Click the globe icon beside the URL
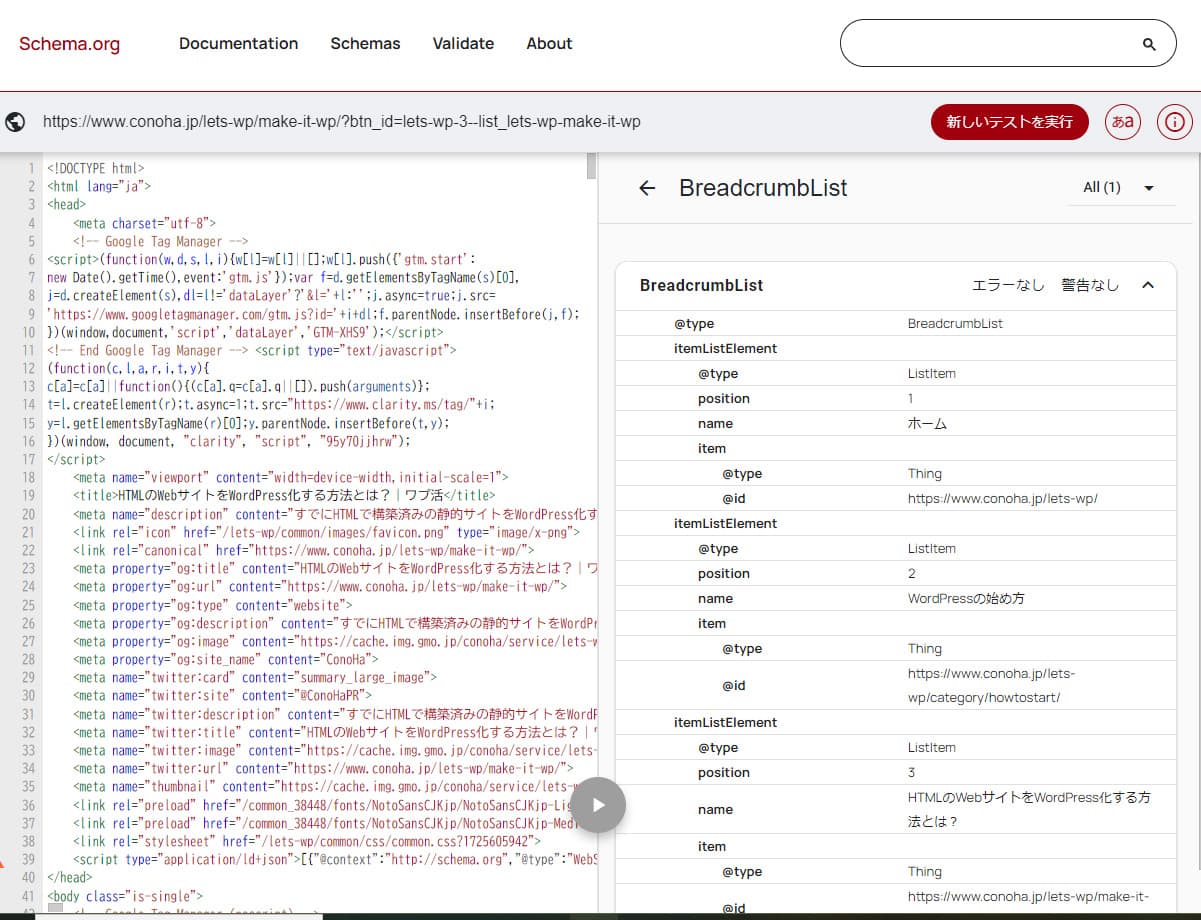1201x920 pixels. (x=15, y=122)
